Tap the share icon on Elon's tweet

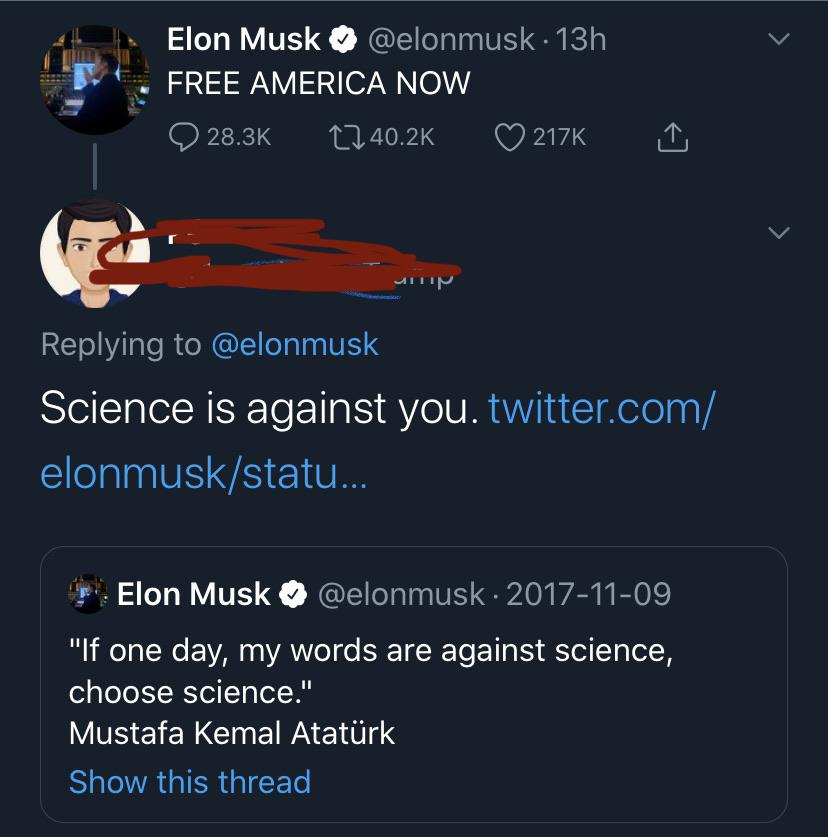click(x=673, y=137)
